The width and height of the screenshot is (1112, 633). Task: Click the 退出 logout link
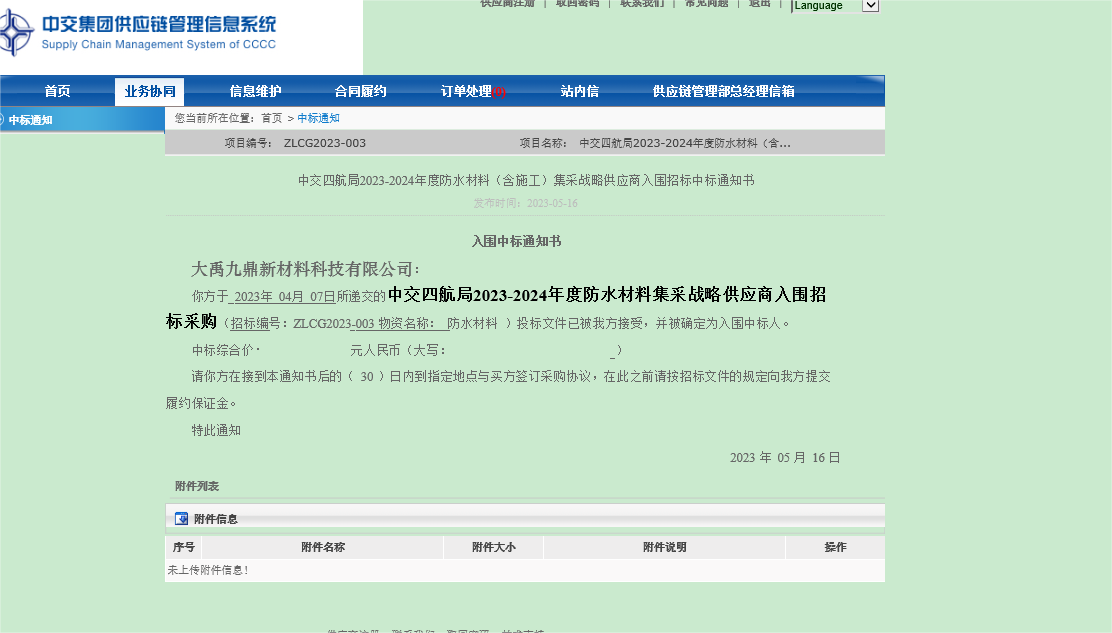point(760,4)
